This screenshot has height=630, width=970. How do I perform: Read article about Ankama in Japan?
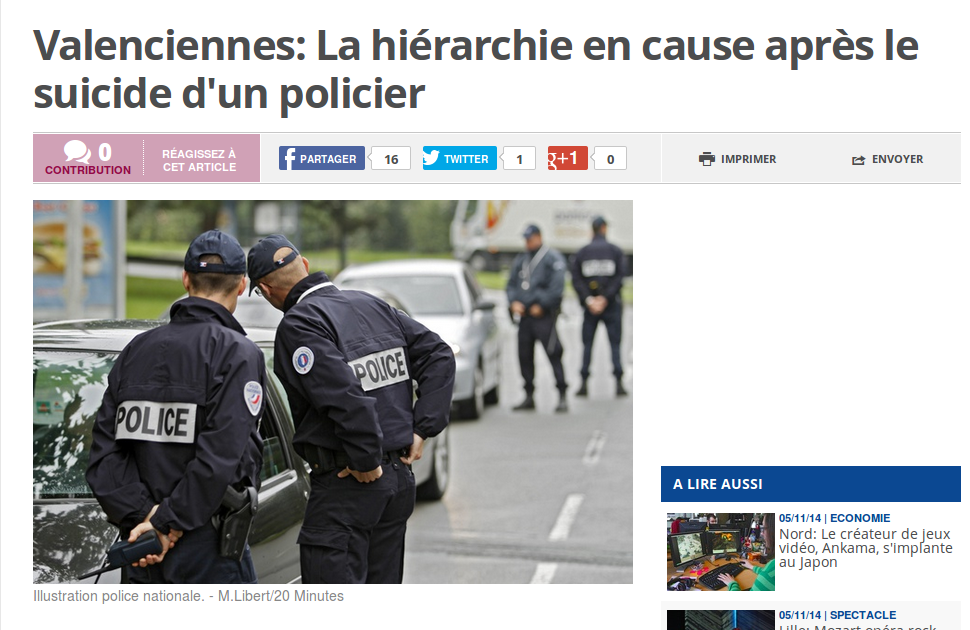tap(865, 548)
